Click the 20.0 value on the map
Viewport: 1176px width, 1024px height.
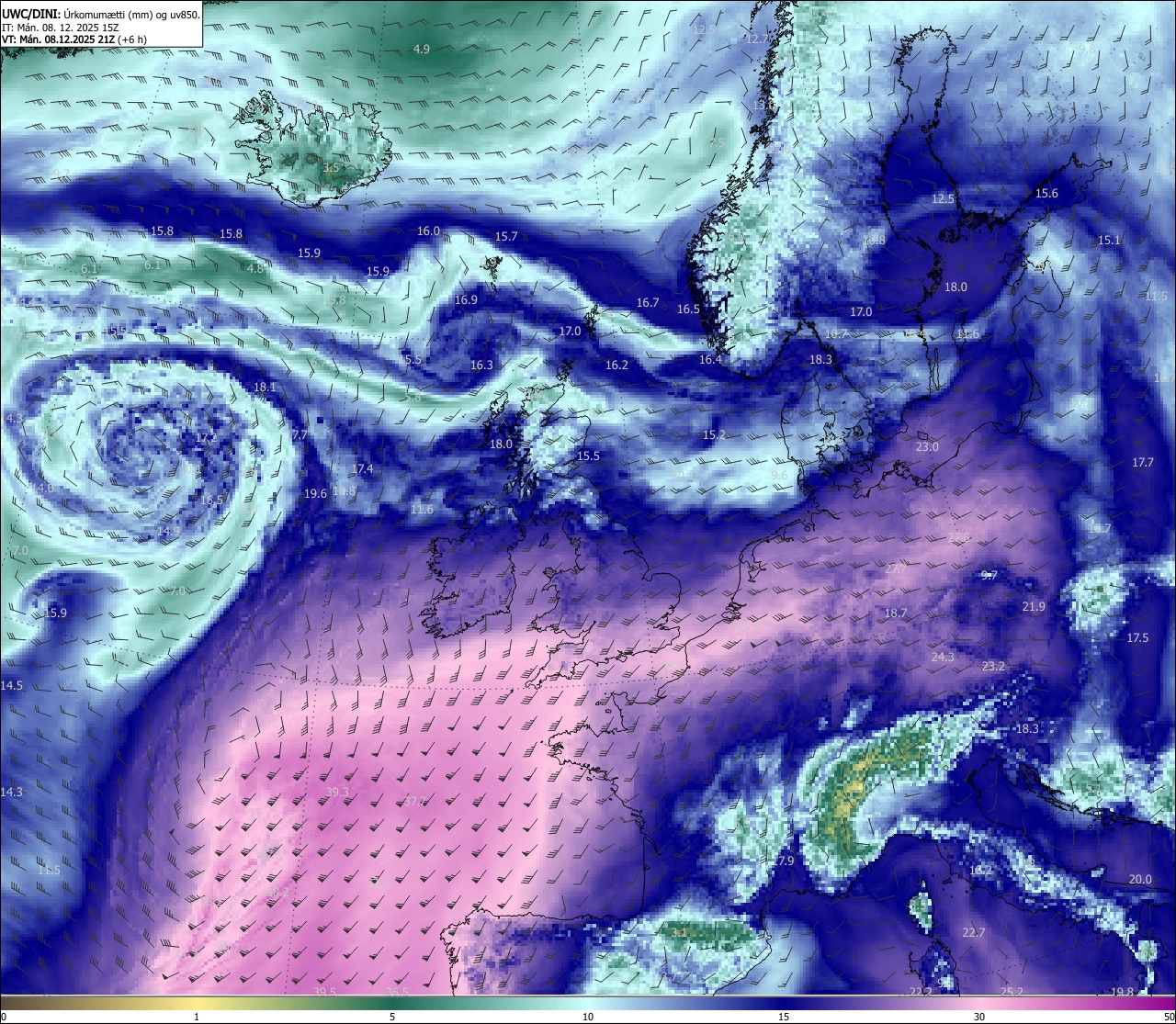[1140, 880]
